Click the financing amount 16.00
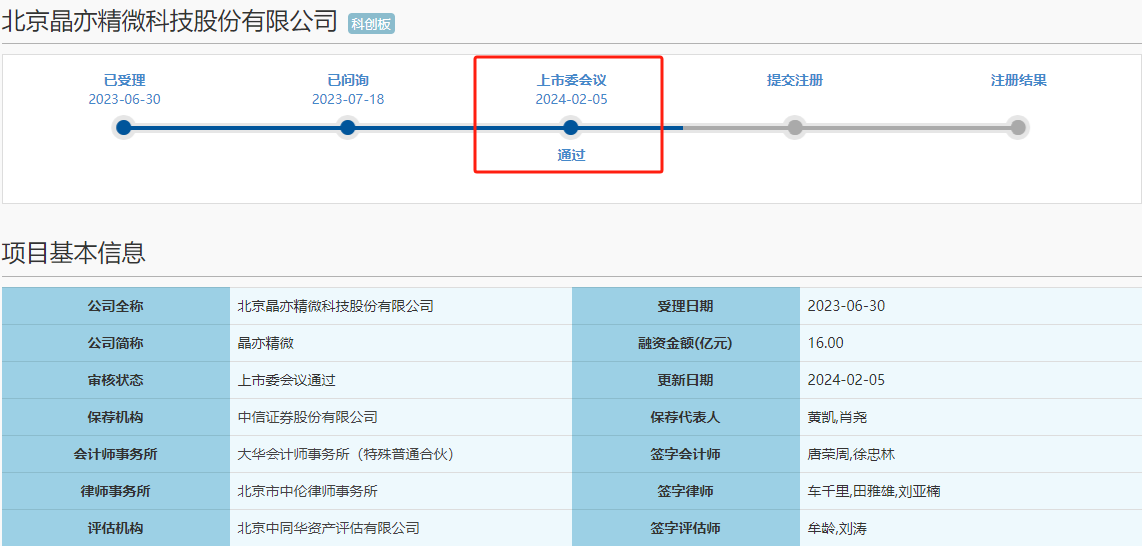Image resolution: width=1142 pixels, height=546 pixels. click(x=826, y=343)
